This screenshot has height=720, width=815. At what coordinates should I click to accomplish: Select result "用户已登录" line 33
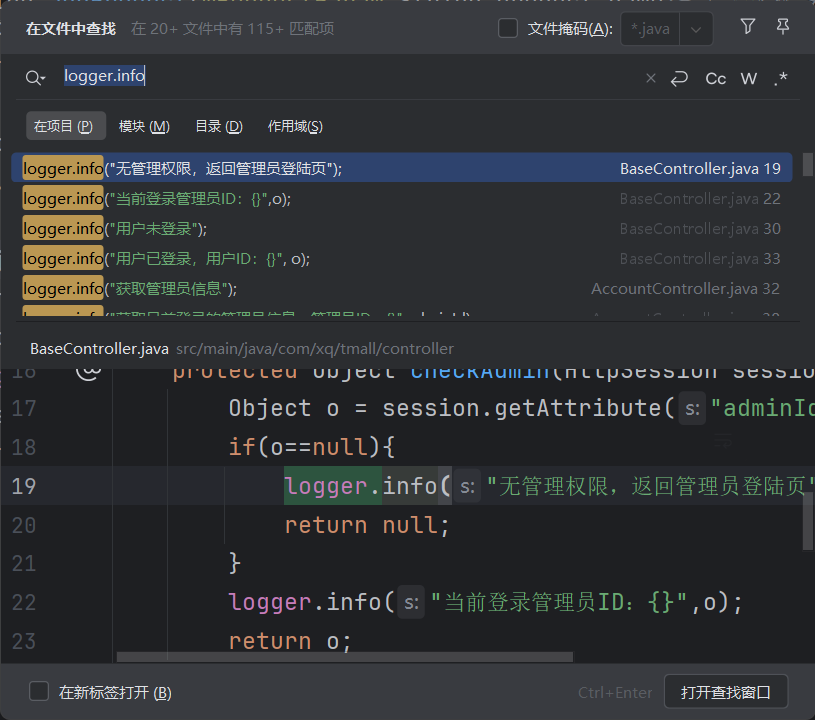tap(401, 258)
